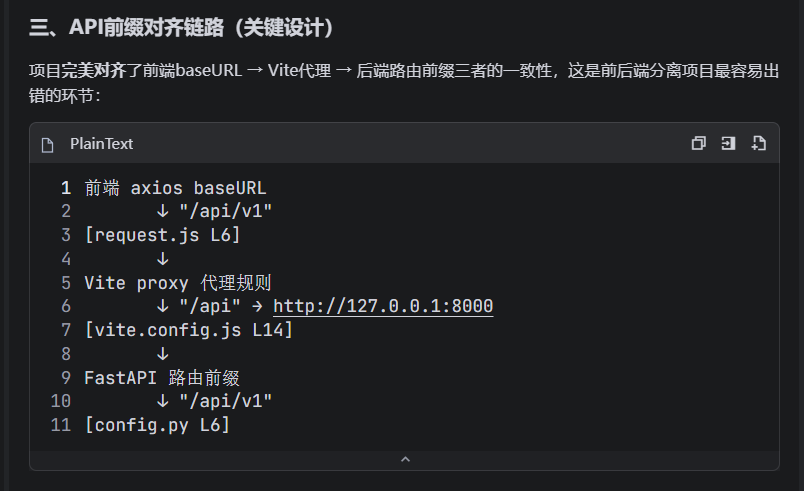This screenshot has height=491, width=804.
Task: Click the file icon beside PlainText
Action: pos(48,145)
